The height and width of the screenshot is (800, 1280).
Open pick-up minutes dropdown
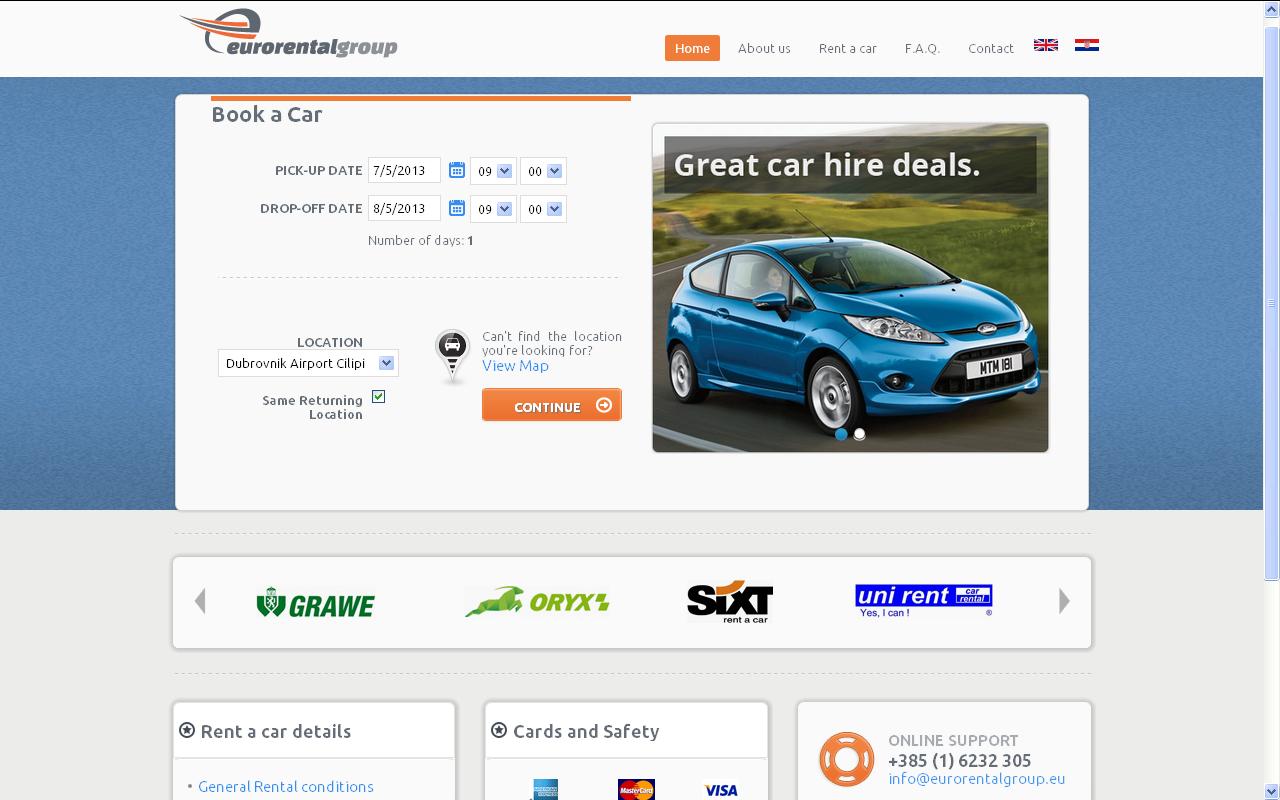(543, 171)
